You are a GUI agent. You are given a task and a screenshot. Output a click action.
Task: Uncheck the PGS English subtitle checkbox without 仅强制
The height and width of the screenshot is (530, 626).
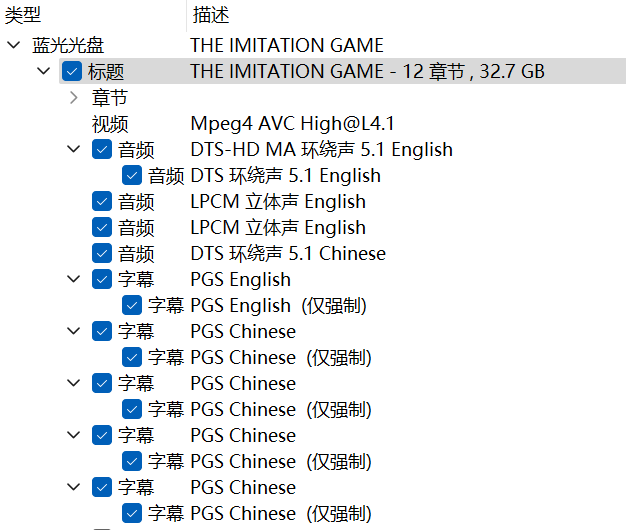102,279
